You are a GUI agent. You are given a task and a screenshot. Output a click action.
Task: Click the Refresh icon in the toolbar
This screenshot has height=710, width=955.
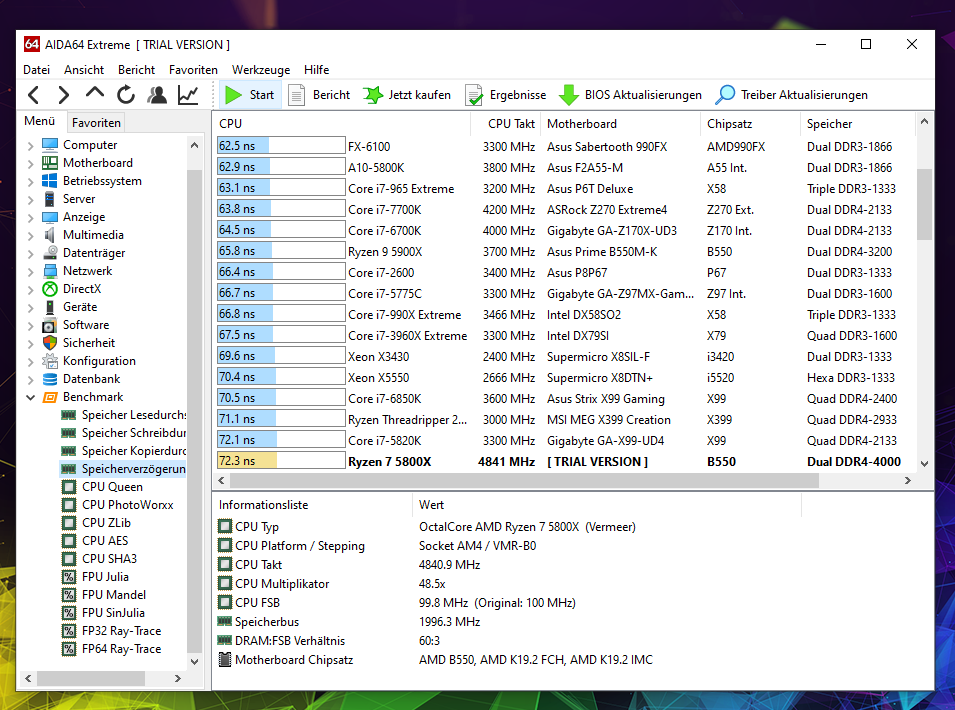125,95
